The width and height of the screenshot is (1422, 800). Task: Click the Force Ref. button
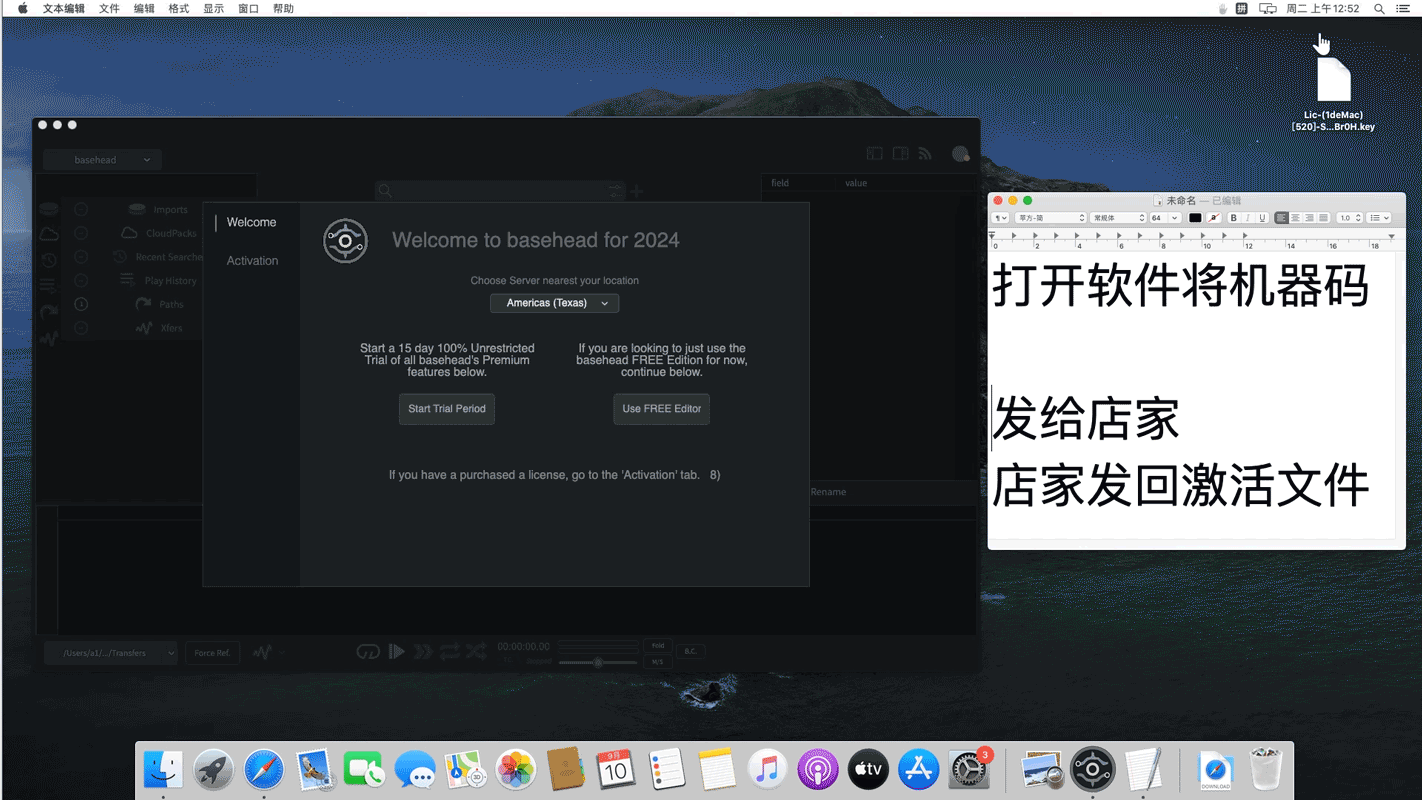pyautogui.click(x=212, y=653)
